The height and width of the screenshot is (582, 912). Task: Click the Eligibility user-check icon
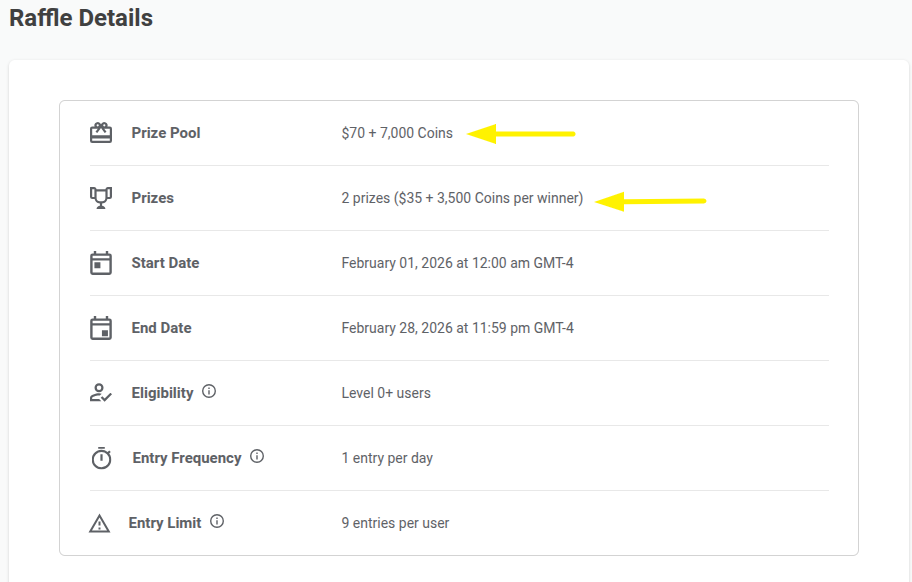(x=101, y=393)
